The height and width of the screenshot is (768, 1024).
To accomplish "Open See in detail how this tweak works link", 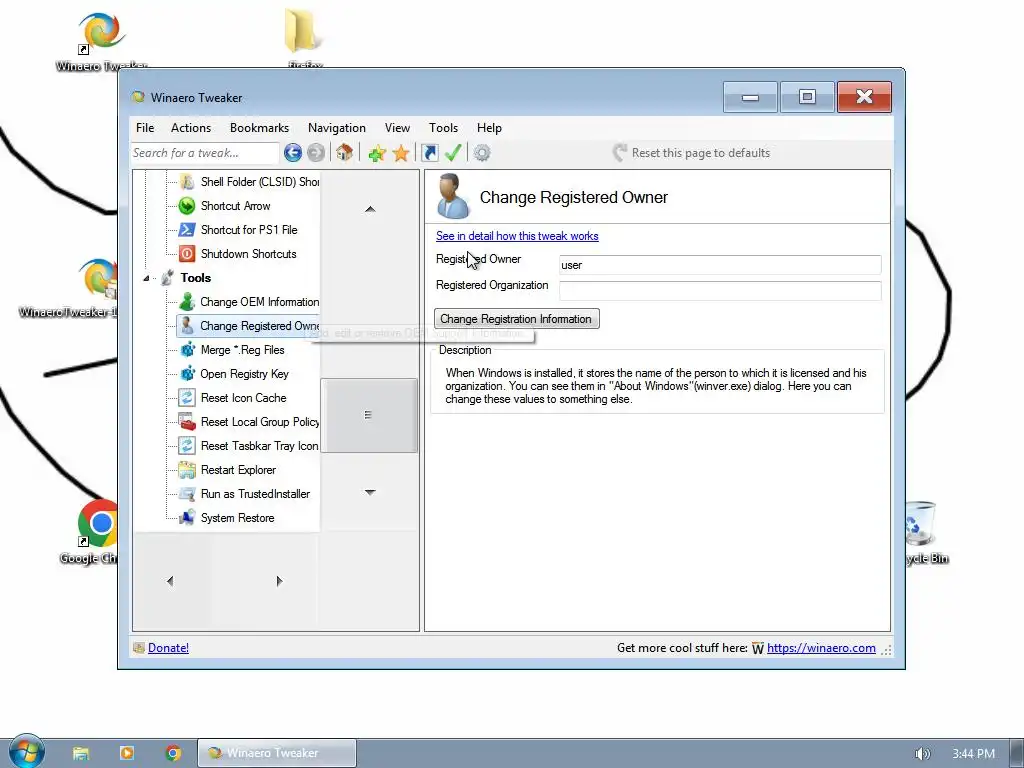I will pyautogui.click(x=517, y=236).
